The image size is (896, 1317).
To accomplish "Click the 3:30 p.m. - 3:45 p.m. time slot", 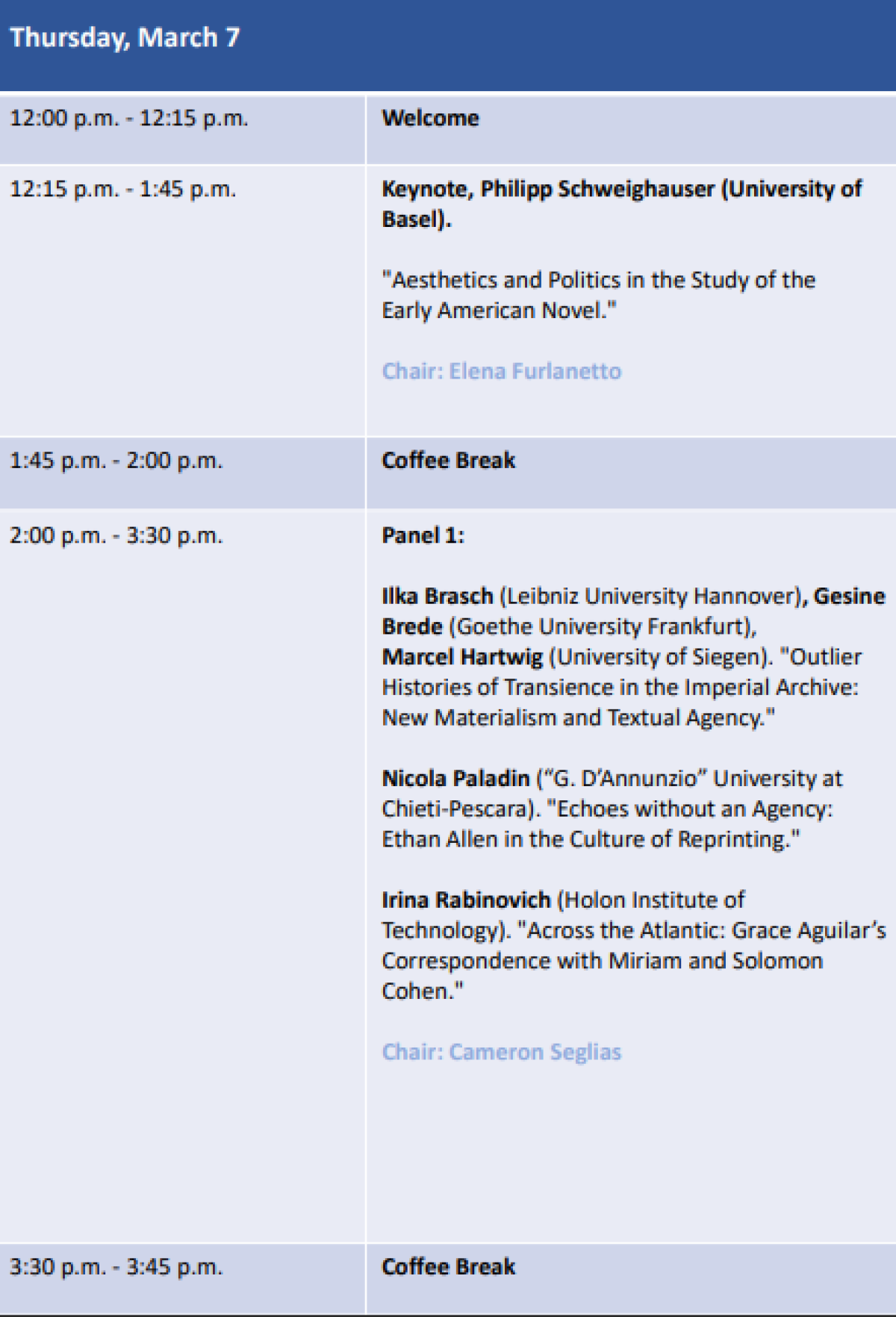I will click(x=116, y=1267).
